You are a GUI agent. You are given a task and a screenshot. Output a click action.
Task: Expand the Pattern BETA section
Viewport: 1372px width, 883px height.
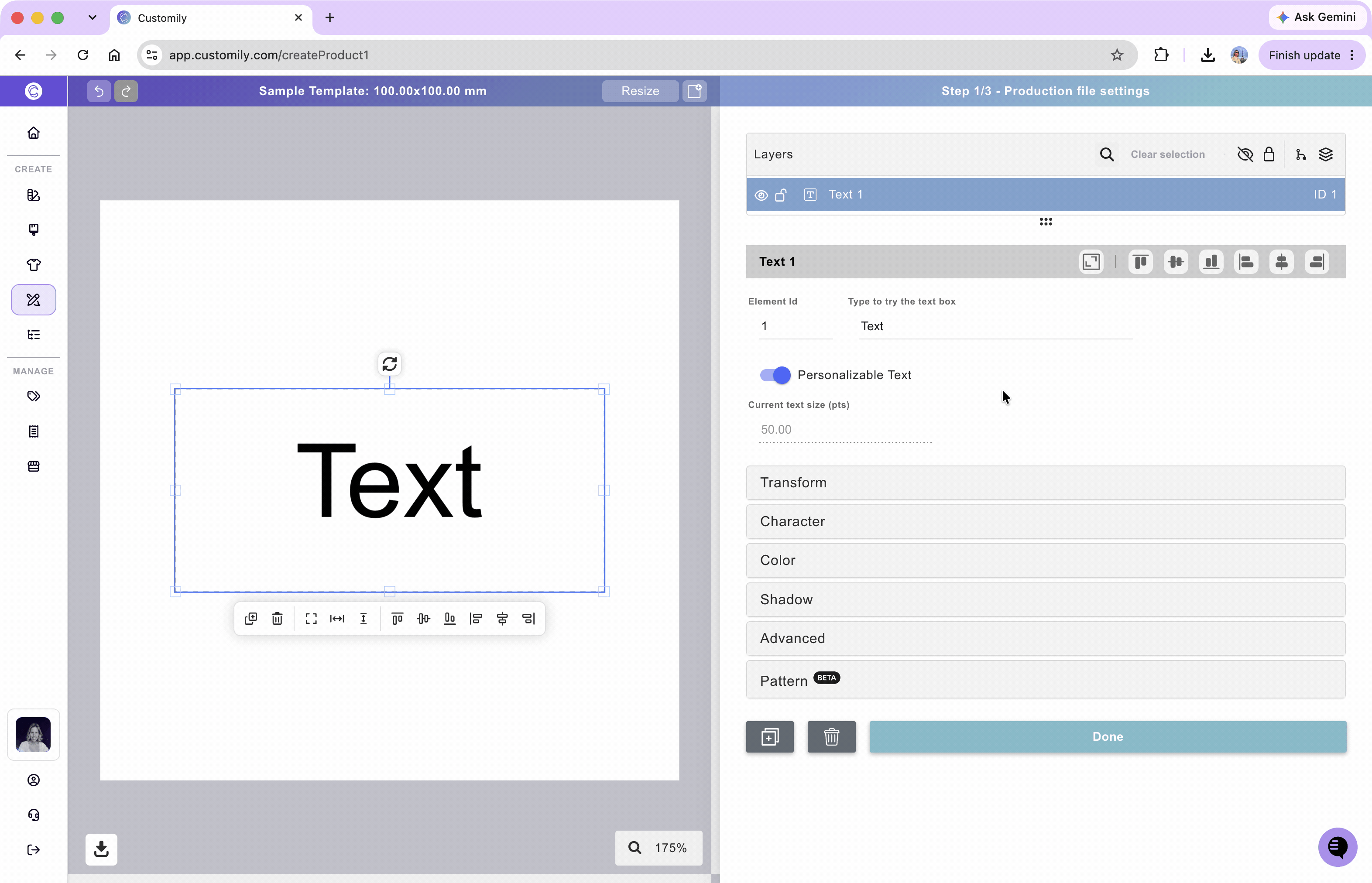1045,679
